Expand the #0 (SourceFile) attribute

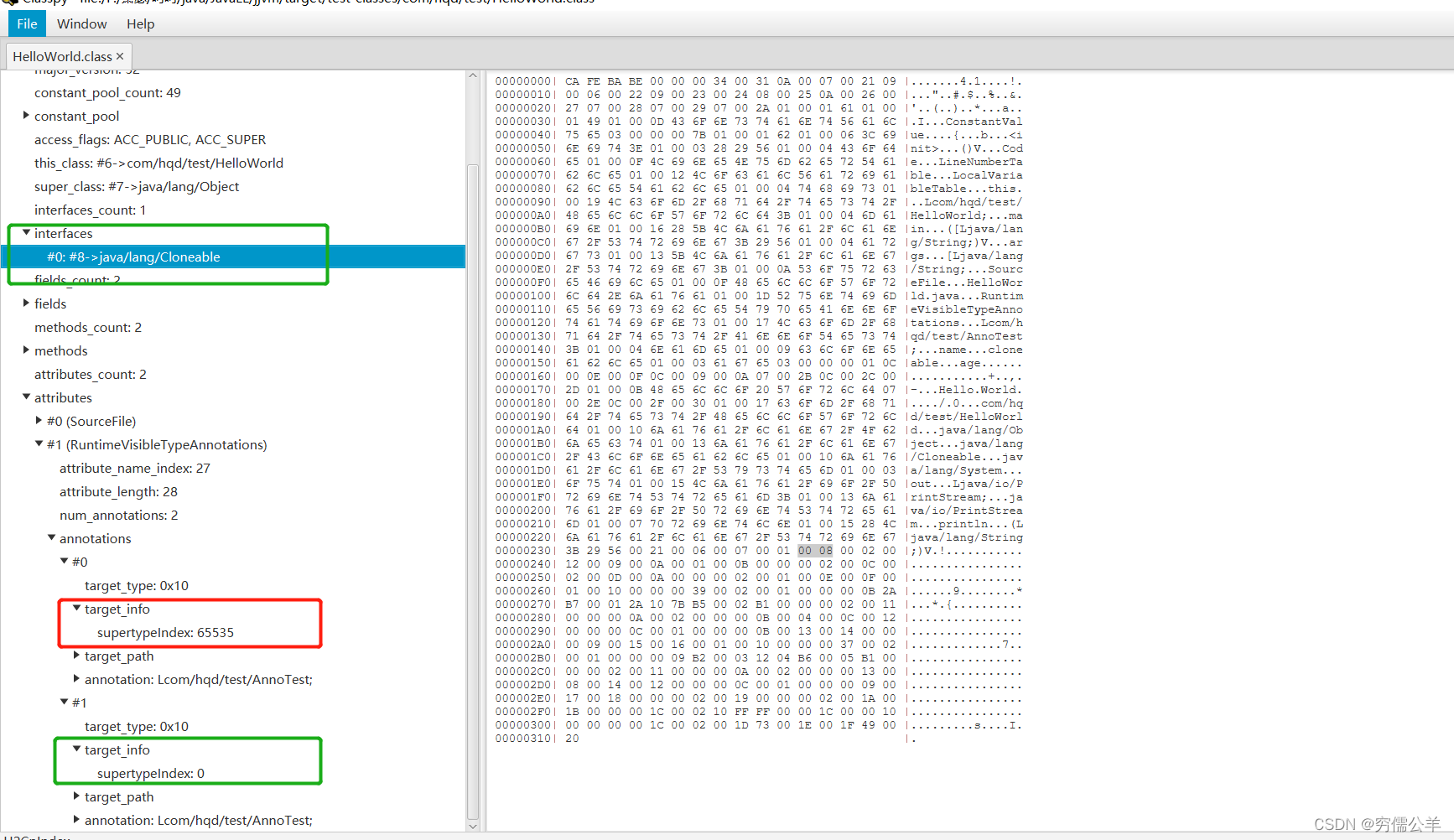(x=39, y=421)
